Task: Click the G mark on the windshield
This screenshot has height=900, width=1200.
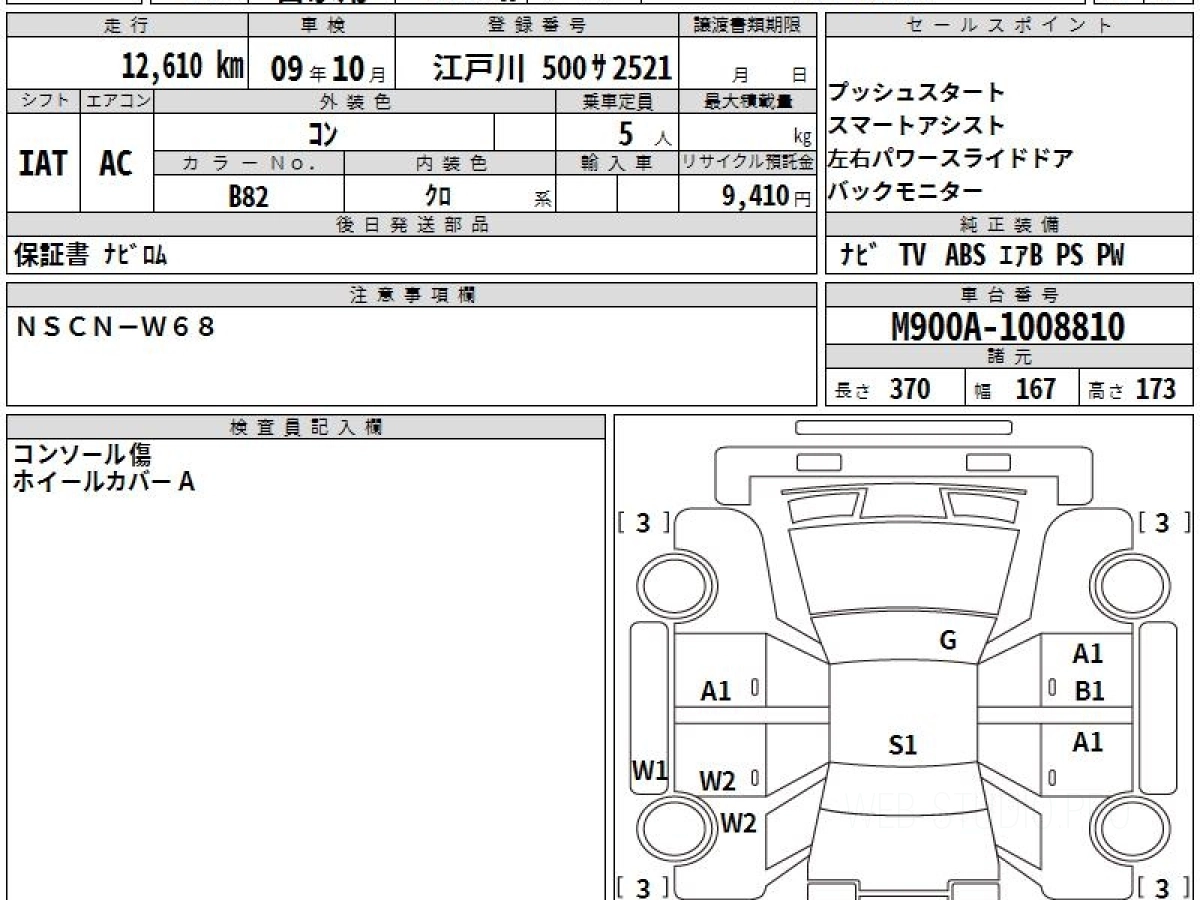Action: (948, 641)
